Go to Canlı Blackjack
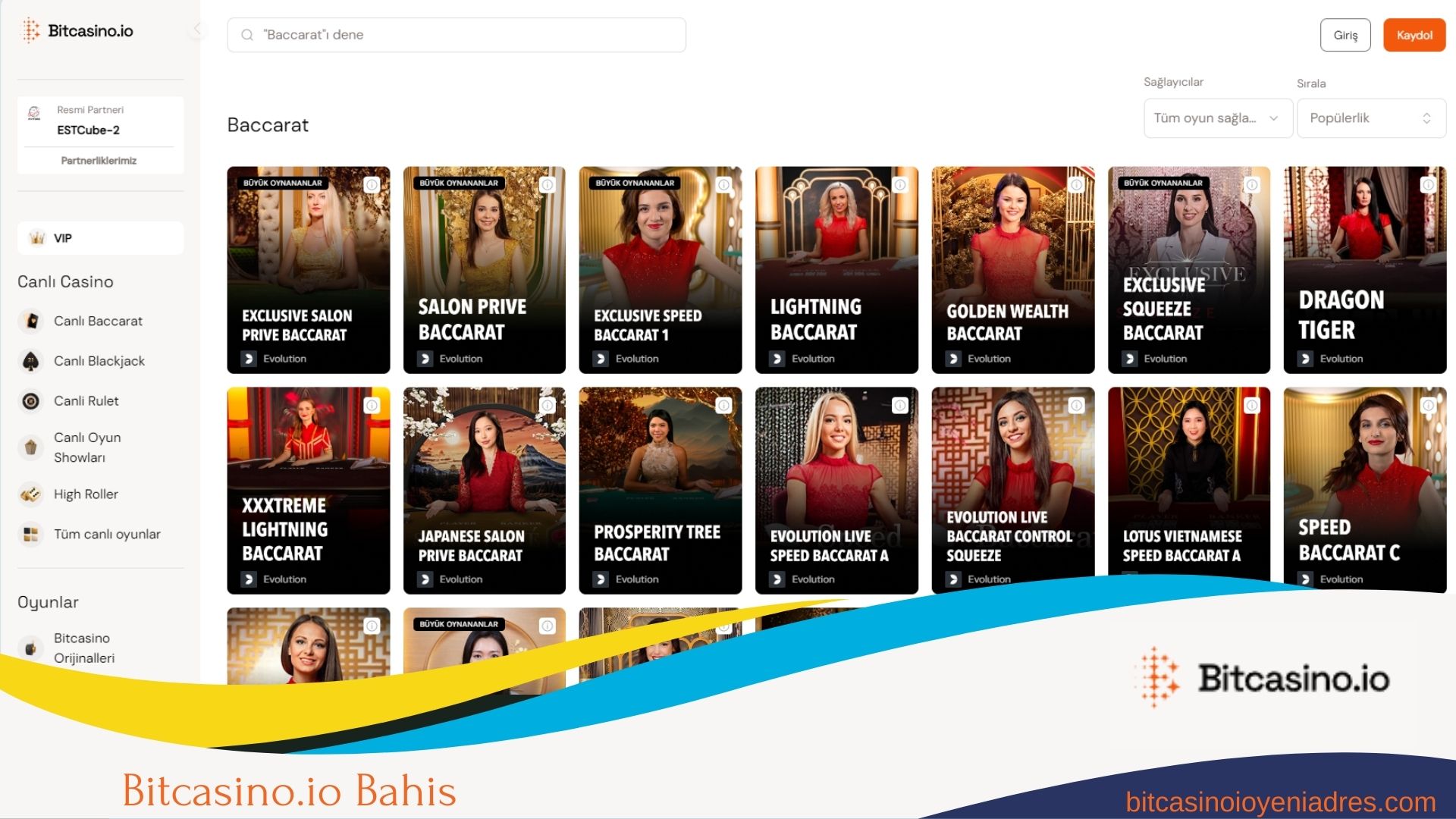Screen dimensions: 1456x819 pos(99,361)
